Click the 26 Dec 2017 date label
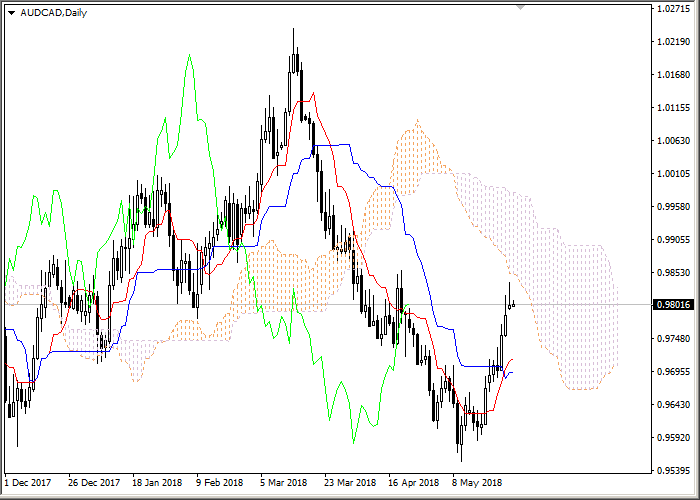700x500 pixels. [92, 482]
